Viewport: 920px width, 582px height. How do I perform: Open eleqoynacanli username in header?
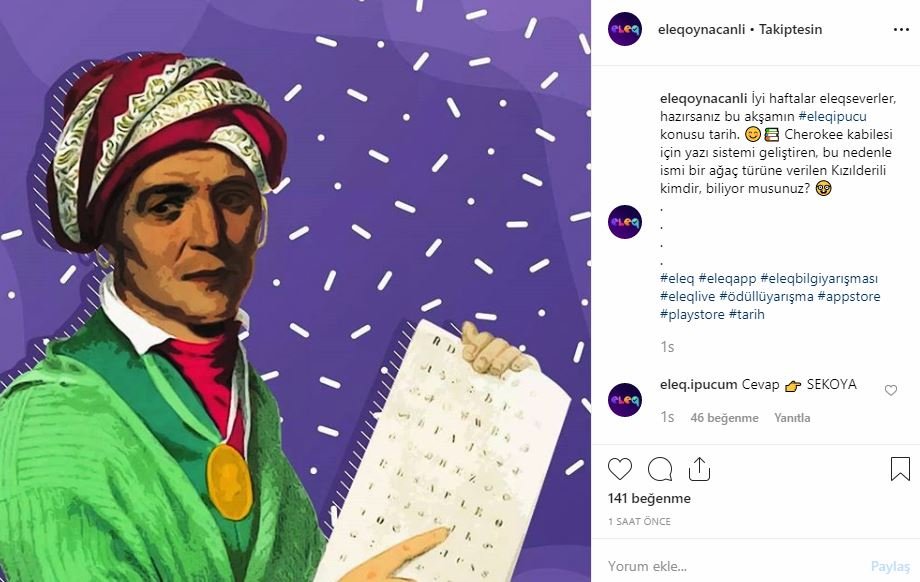[x=702, y=29]
